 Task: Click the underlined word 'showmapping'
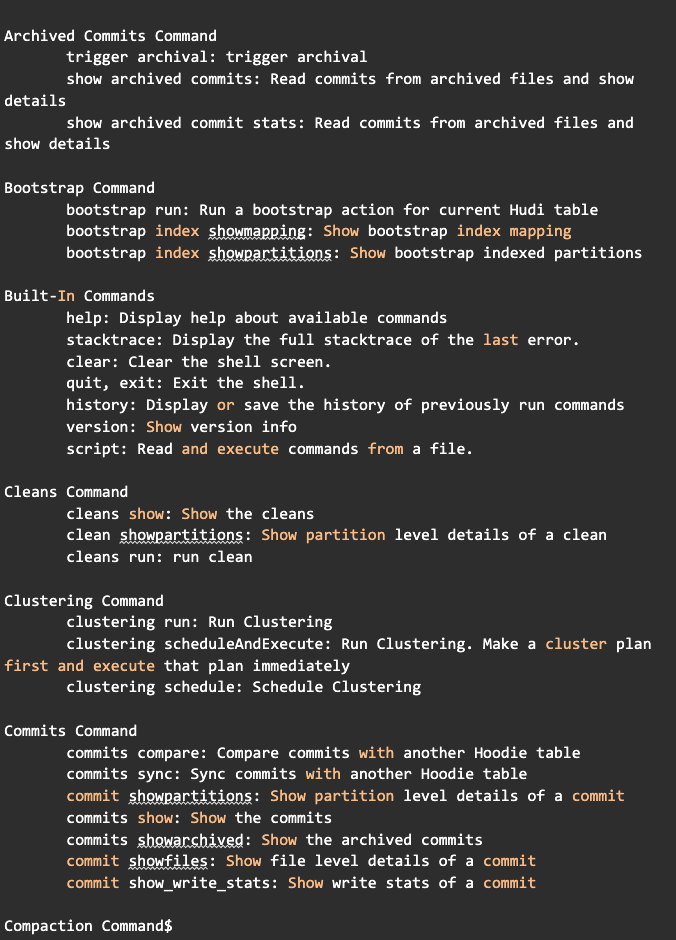[x=256, y=231]
